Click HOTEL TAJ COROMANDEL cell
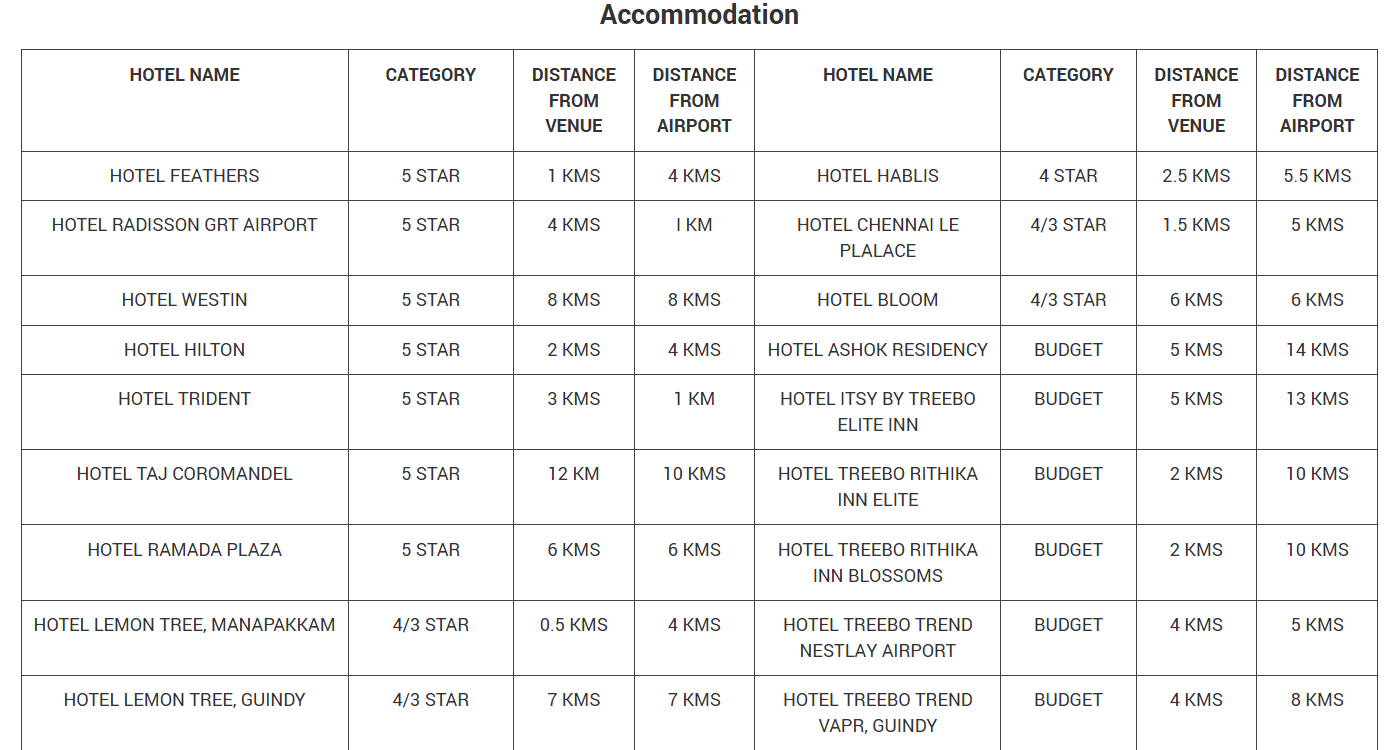The image size is (1395, 750). [x=185, y=474]
